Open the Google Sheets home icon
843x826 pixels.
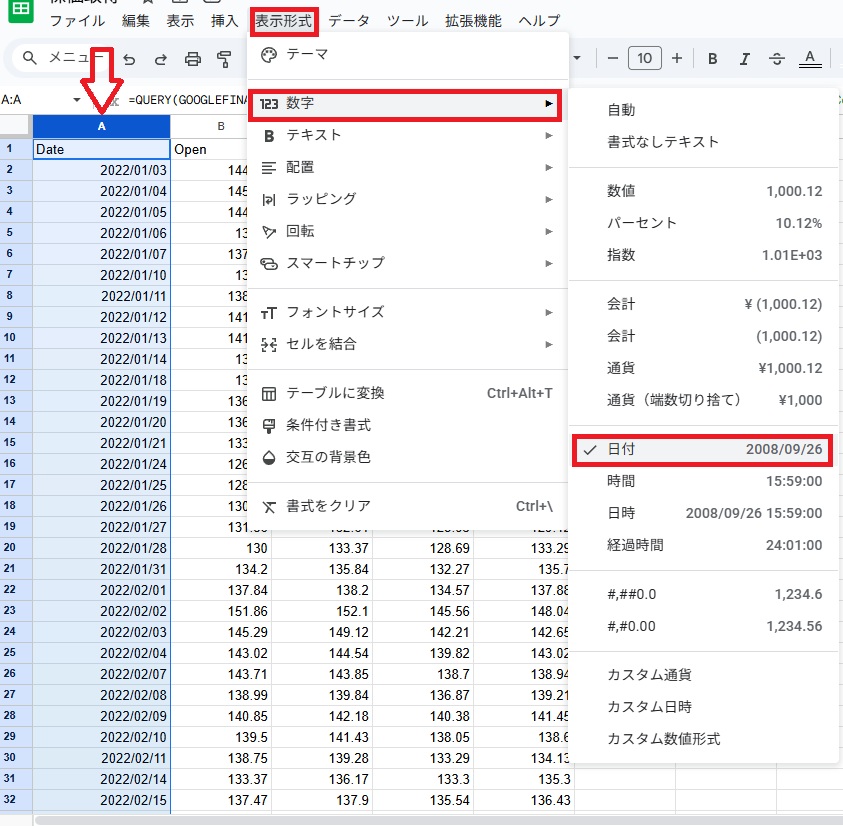(20, 10)
